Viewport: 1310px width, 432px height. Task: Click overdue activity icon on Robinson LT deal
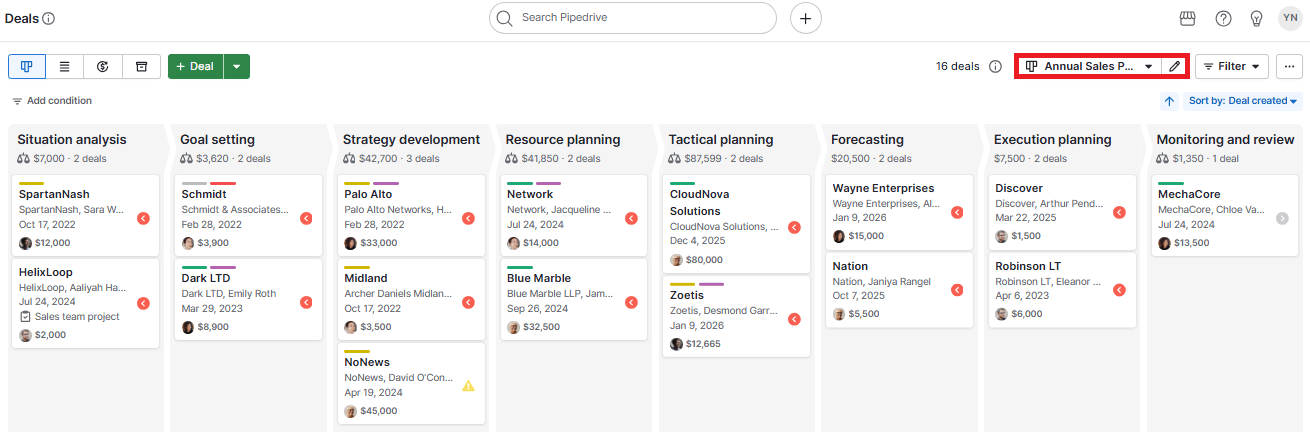point(1119,290)
